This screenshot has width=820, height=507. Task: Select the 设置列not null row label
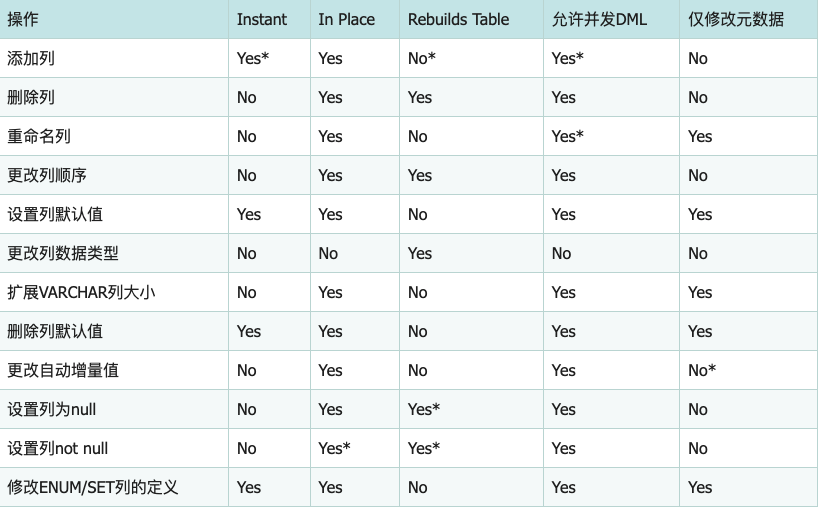point(58,448)
